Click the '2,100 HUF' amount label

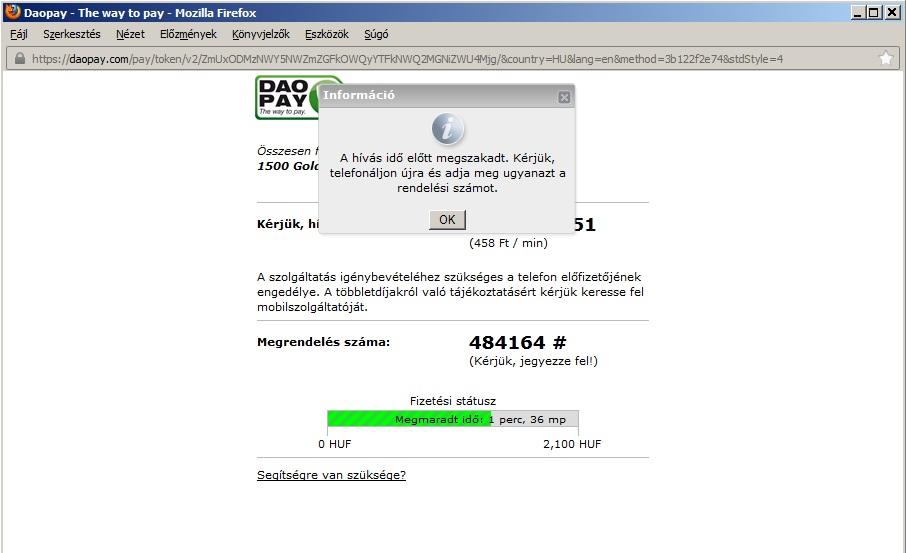coord(572,444)
